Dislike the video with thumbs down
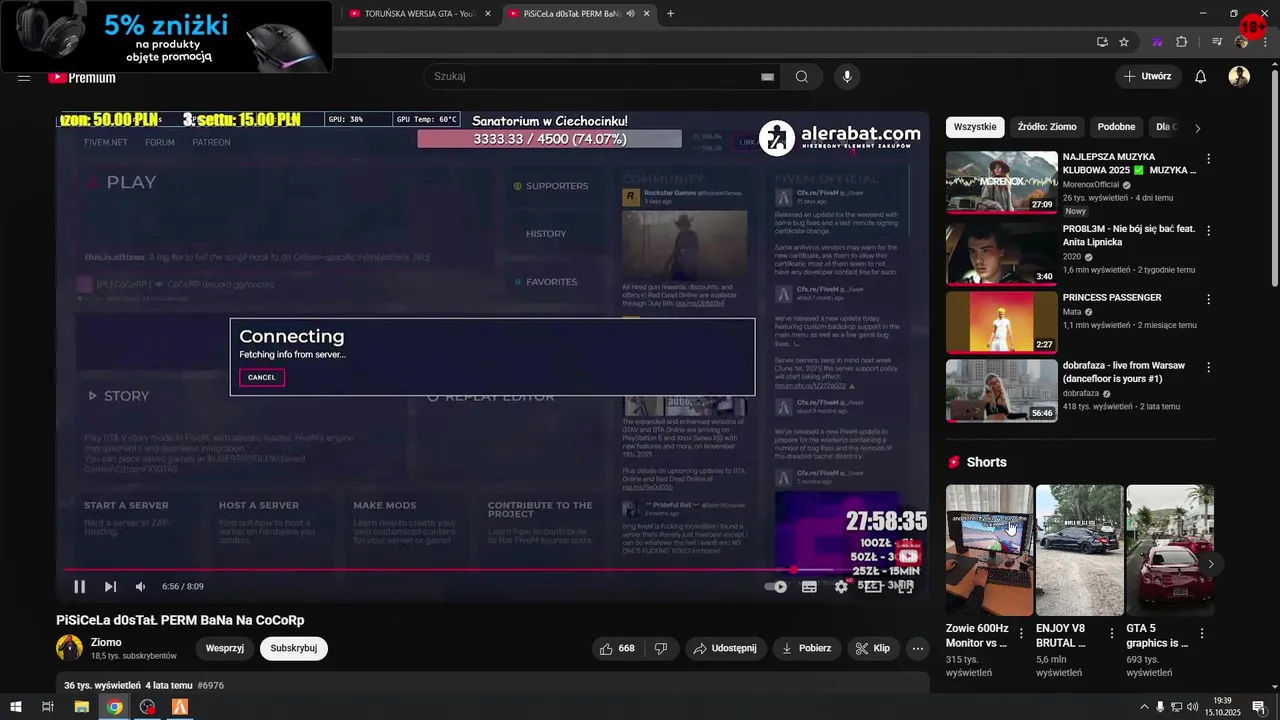The width and height of the screenshot is (1280, 720). (x=661, y=648)
